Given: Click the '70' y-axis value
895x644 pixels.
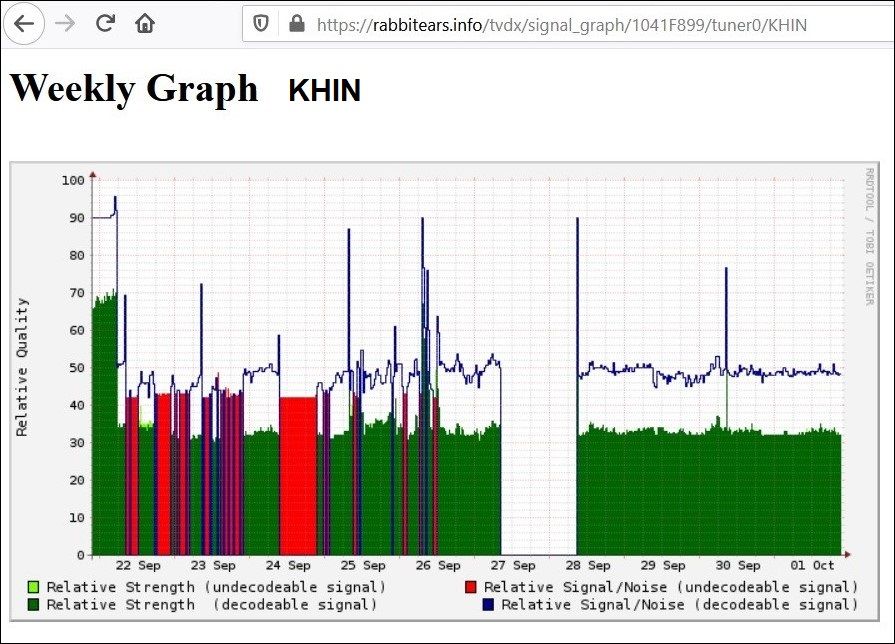Looking at the screenshot, I should tap(77, 293).
